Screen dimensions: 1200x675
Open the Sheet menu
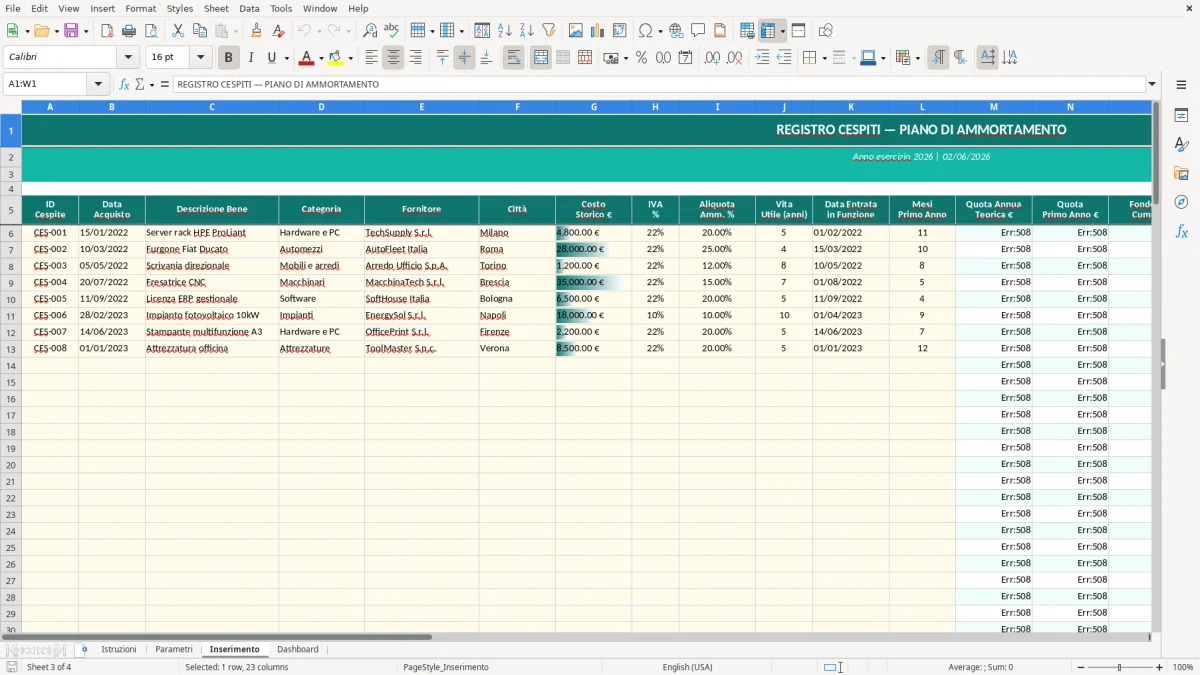pos(216,8)
